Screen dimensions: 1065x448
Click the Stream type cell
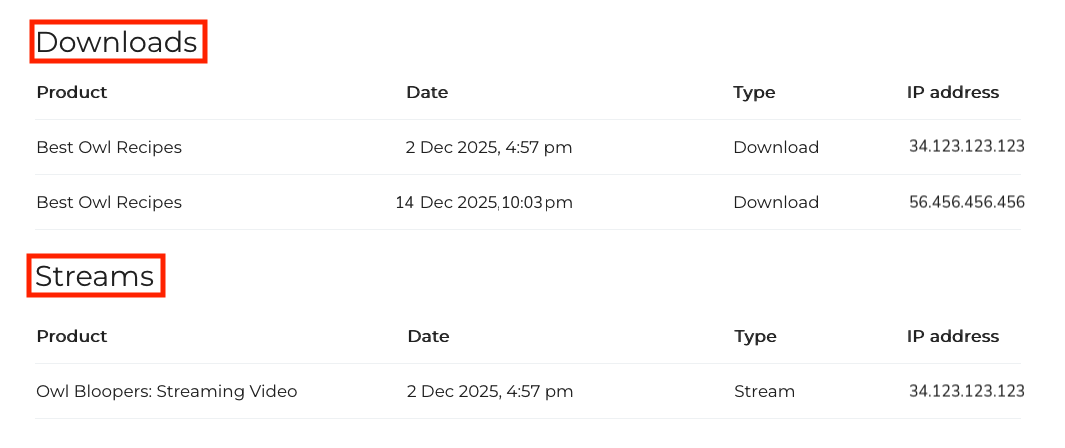[764, 392]
